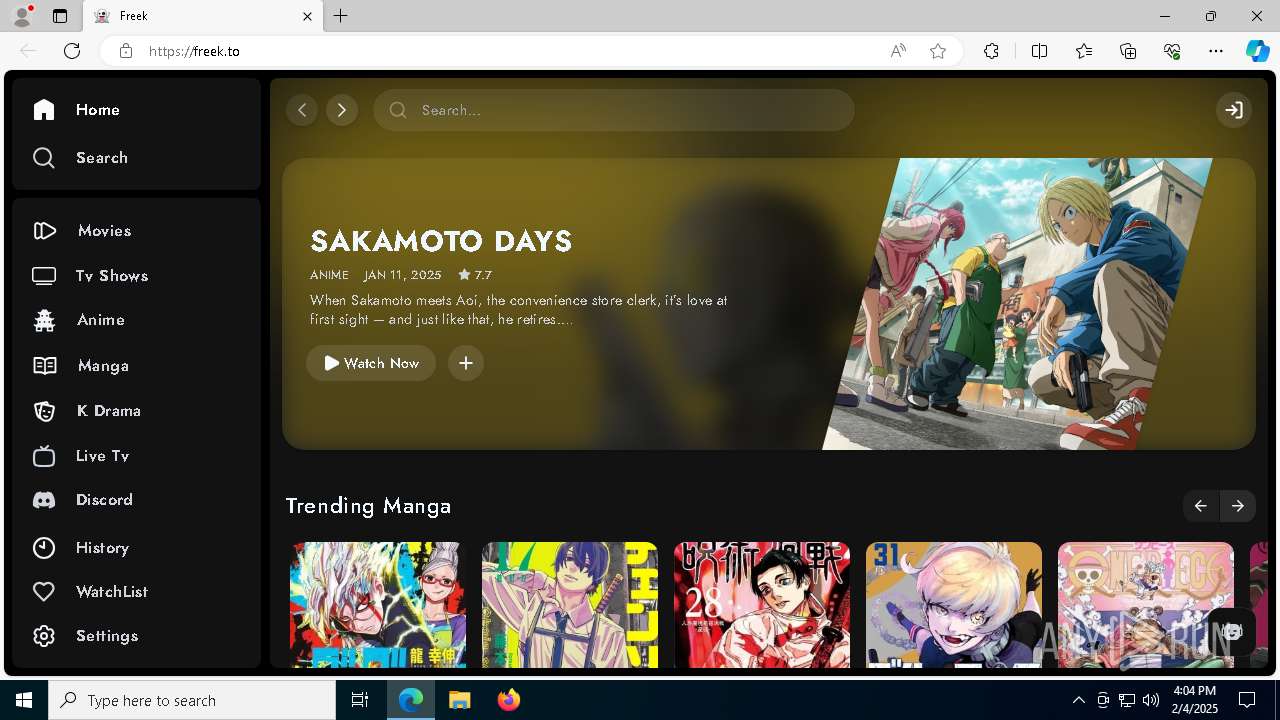Click the Settings gear icon
This screenshot has height=720, width=1280.
coord(44,636)
